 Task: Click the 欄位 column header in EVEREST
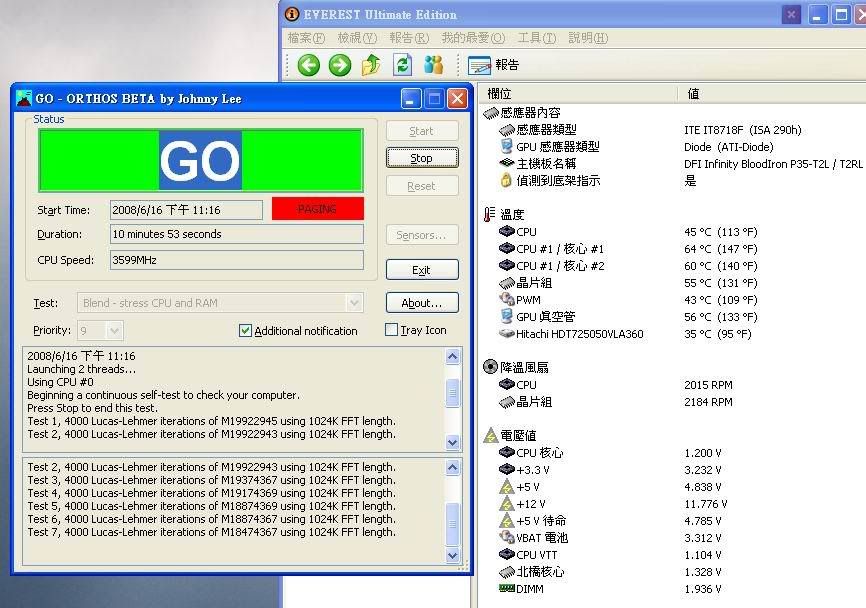click(x=578, y=93)
